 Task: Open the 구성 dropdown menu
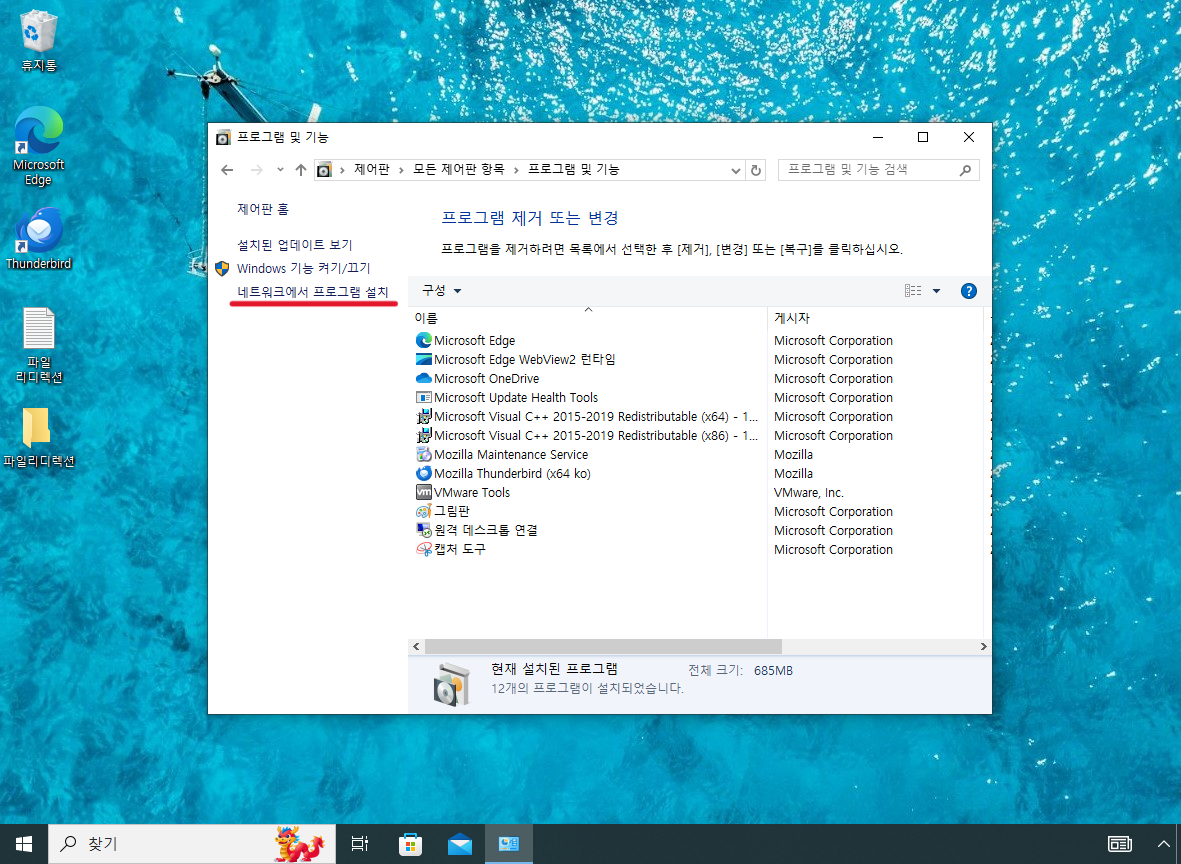click(441, 291)
